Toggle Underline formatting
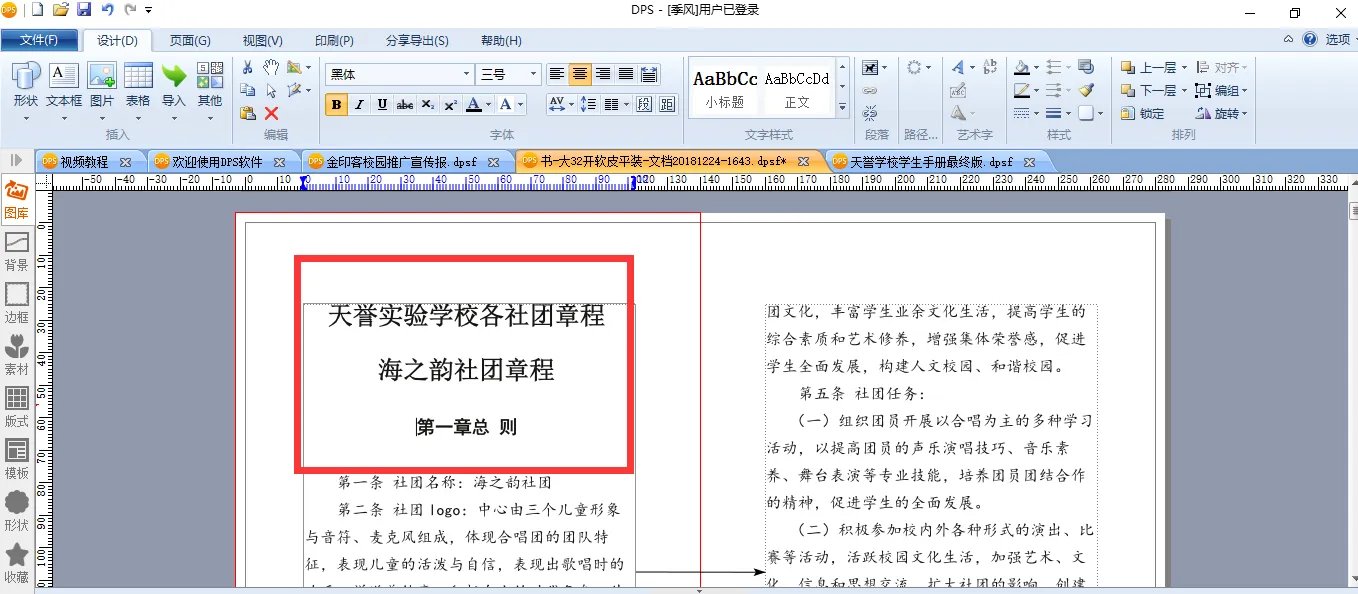The image size is (1358, 594). [382, 104]
